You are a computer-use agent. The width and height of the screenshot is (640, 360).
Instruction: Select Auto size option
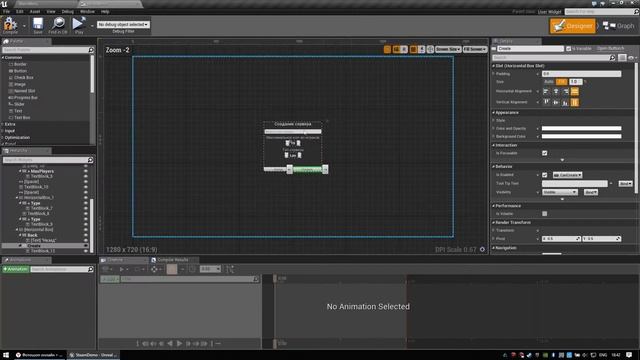pyautogui.click(x=549, y=82)
